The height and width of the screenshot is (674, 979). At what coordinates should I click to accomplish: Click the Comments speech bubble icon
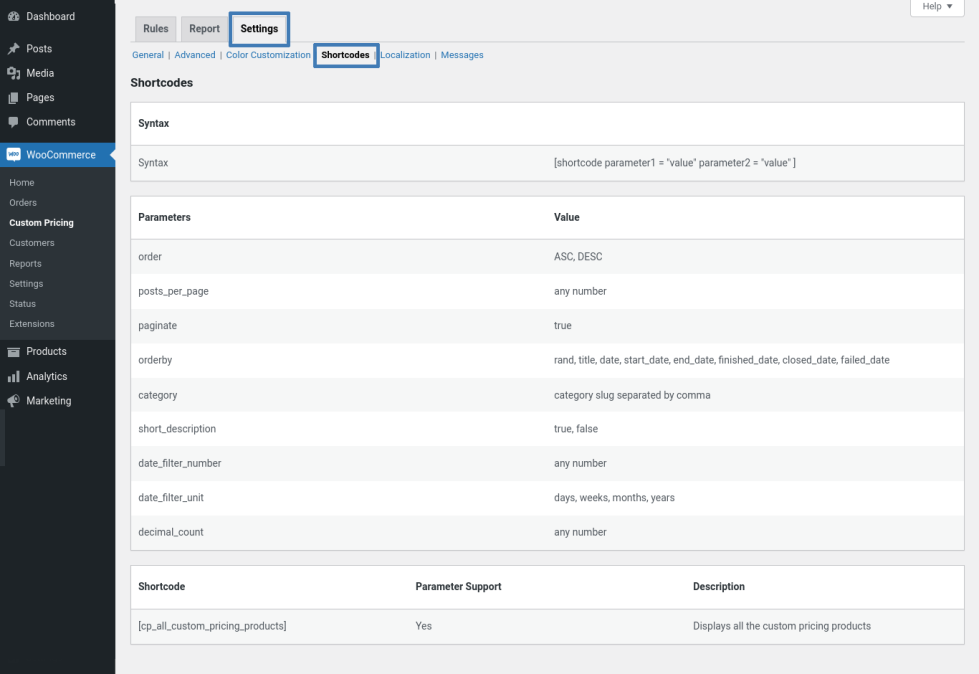pos(13,122)
